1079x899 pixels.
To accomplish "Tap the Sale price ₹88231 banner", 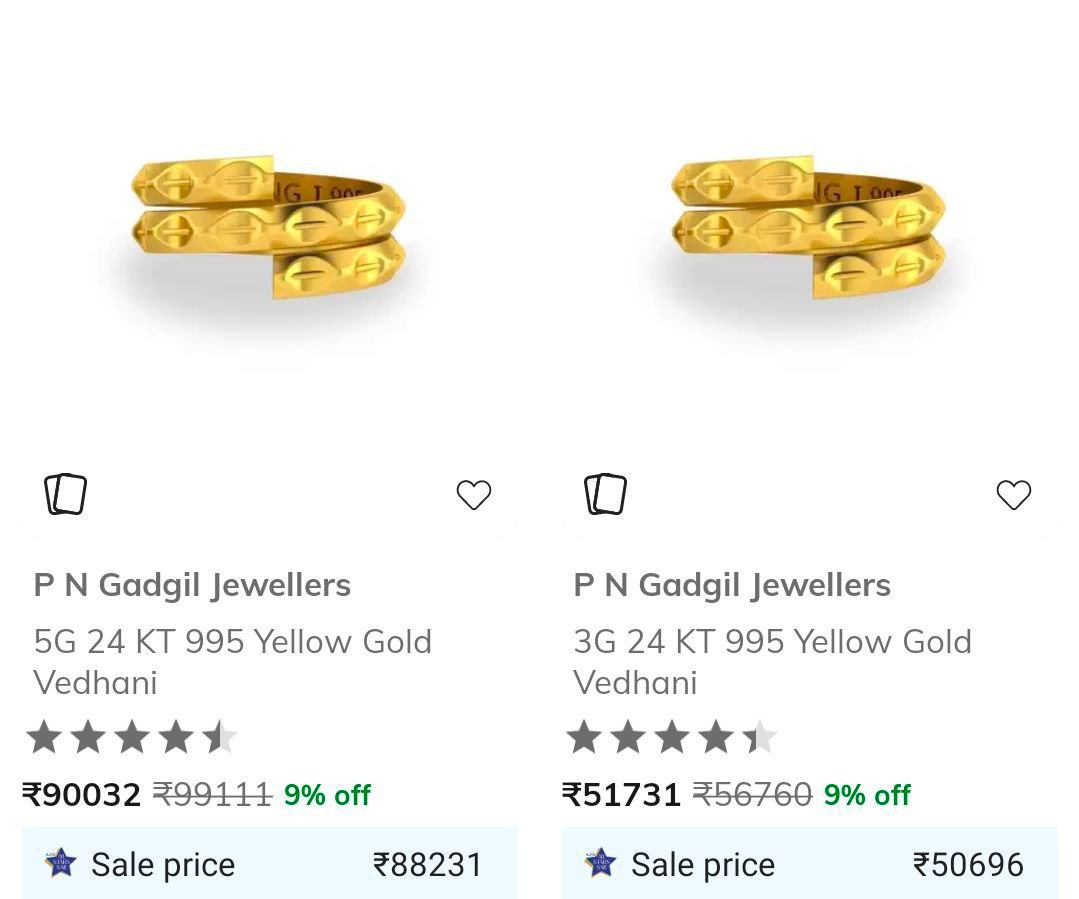I will pyautogui.click(x=270, y=863).
